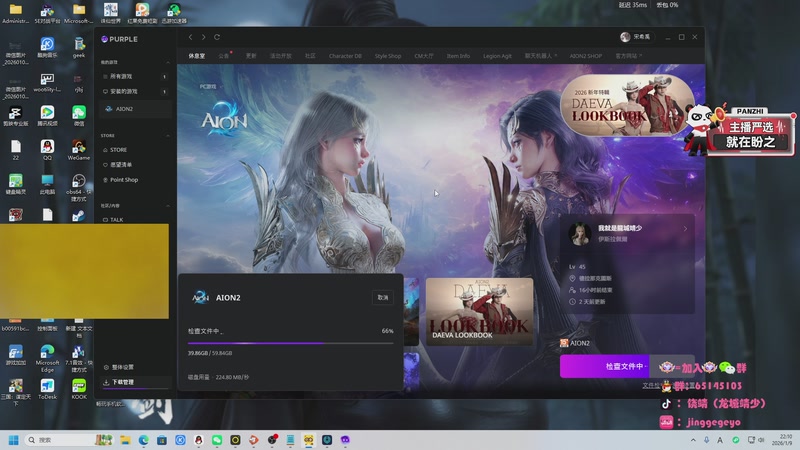Collapse the 社区/内容 sidebar section

point(168,206)
